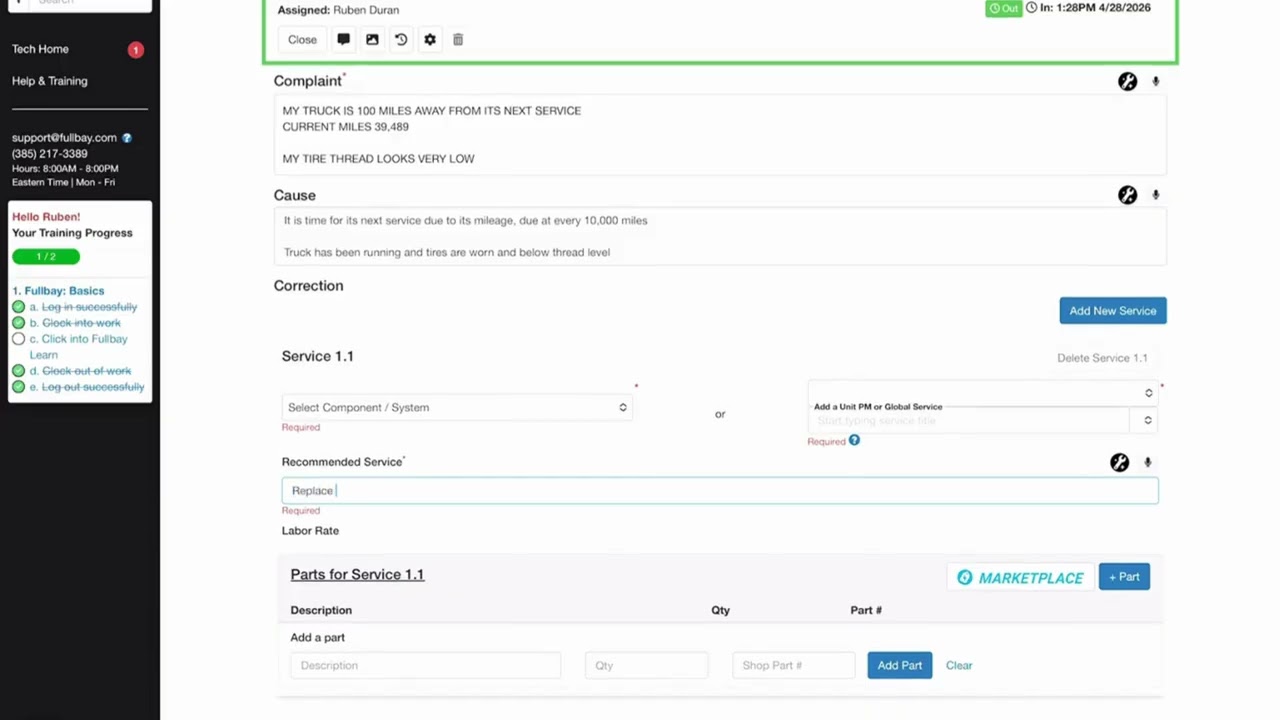Click the support@fullbay.com email link
Screen dimensions: 1280x720
64,138
